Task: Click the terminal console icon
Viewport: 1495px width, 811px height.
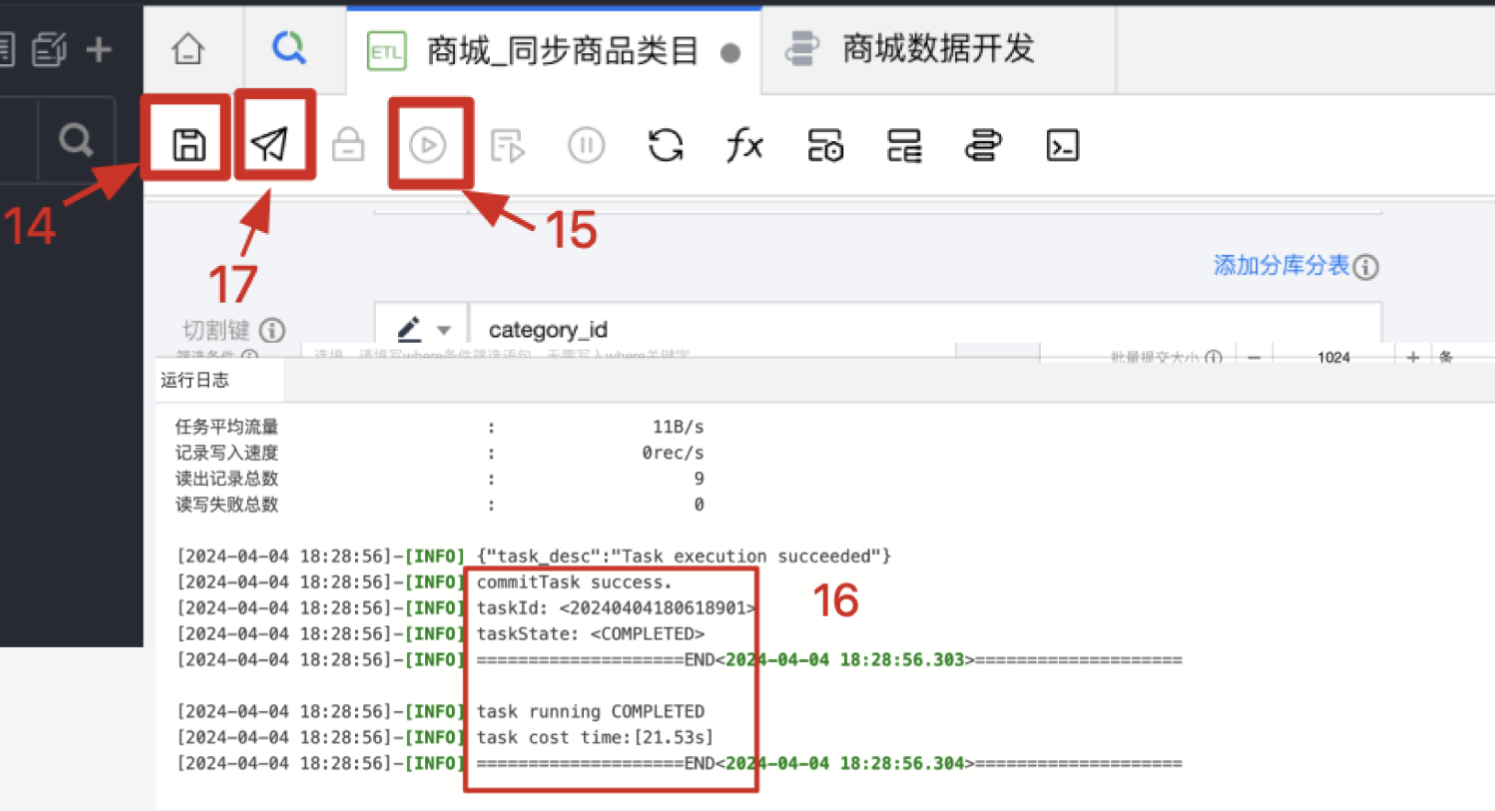Action: click(1062, 146)
